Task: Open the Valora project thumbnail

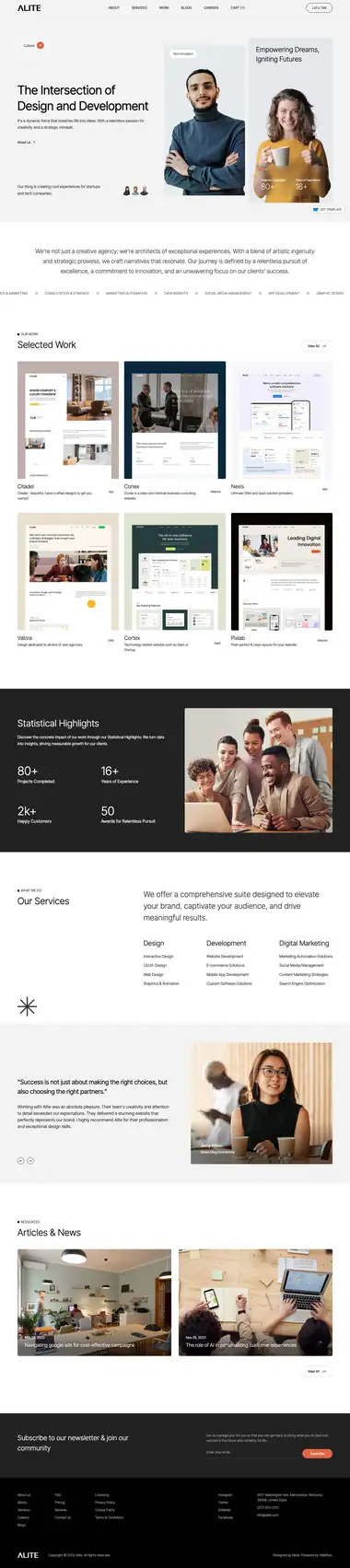Action: (68, 572)
